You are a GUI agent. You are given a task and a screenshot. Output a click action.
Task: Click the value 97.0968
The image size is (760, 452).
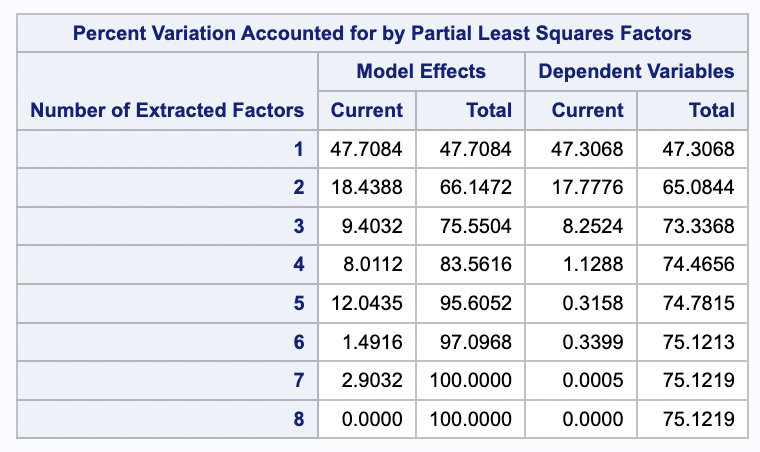[x=476, y=342]
